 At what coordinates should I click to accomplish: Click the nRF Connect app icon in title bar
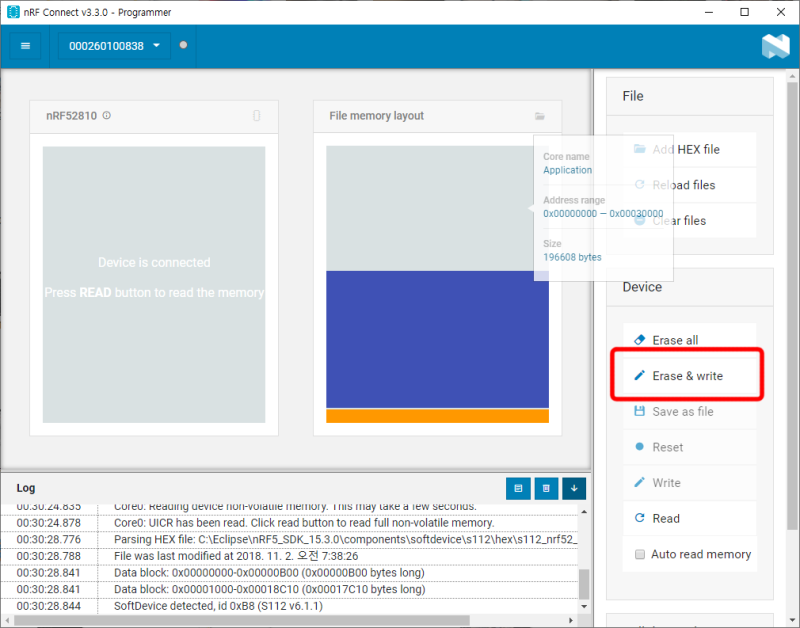pos(13,12)
